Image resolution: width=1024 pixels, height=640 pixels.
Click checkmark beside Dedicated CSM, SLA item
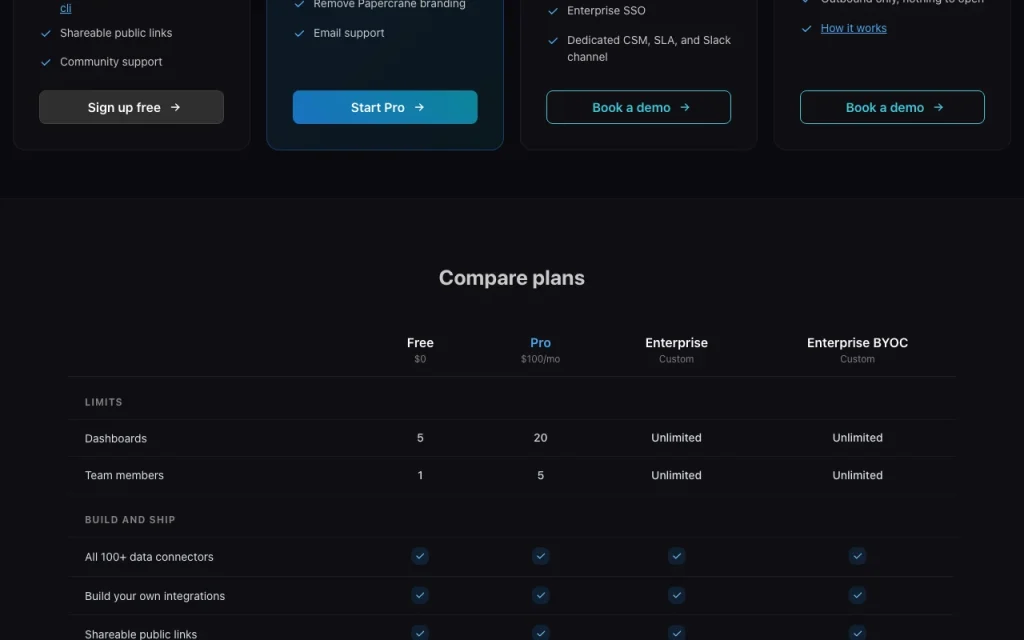[553, 40]
